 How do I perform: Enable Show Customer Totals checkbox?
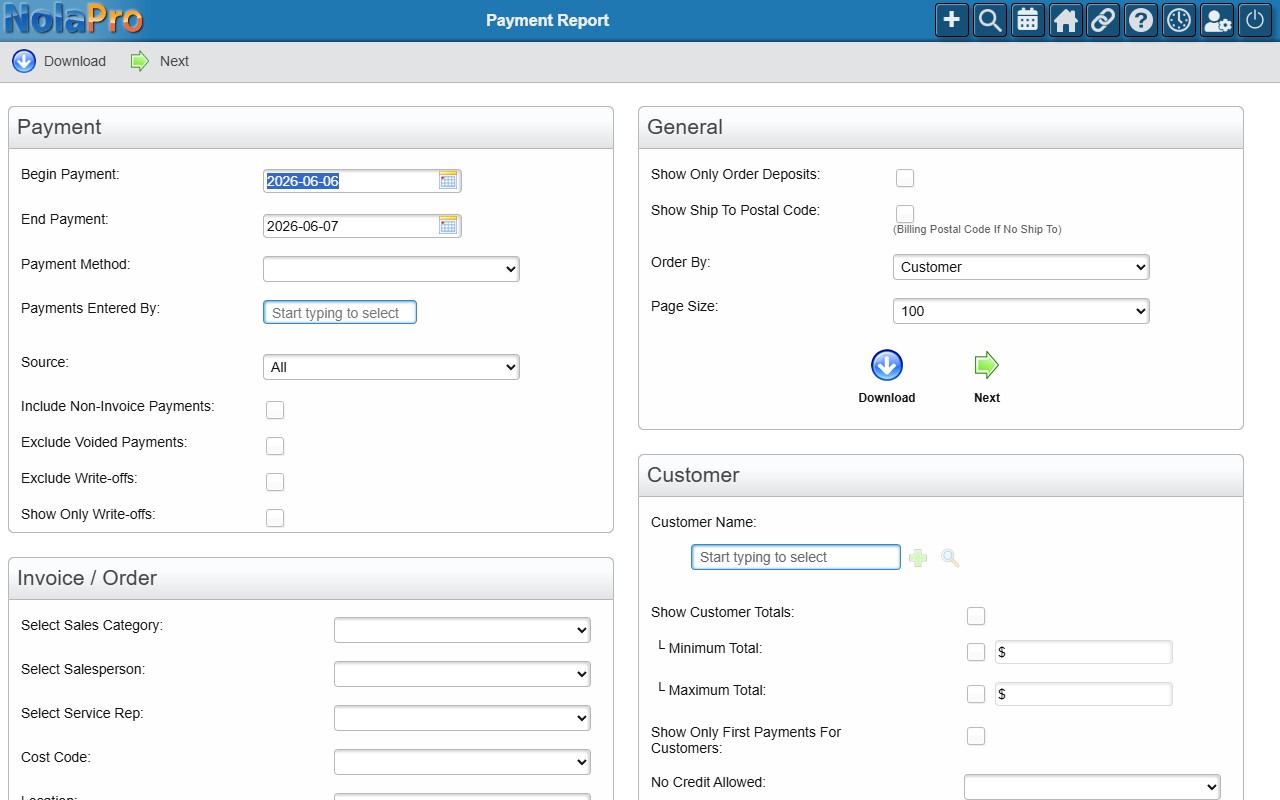[x=976, y=616]
